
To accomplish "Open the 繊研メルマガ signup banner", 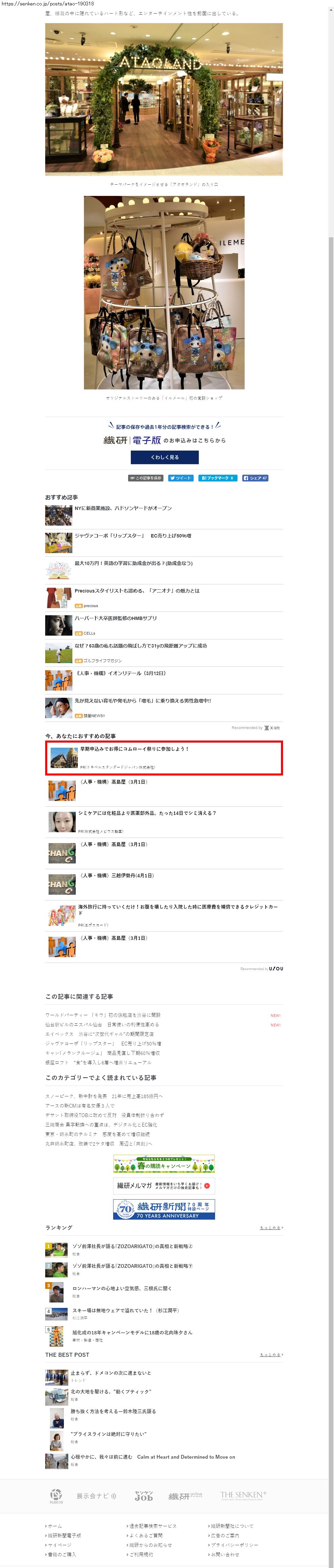I will pyautogui.click(x=164, y=1186).
